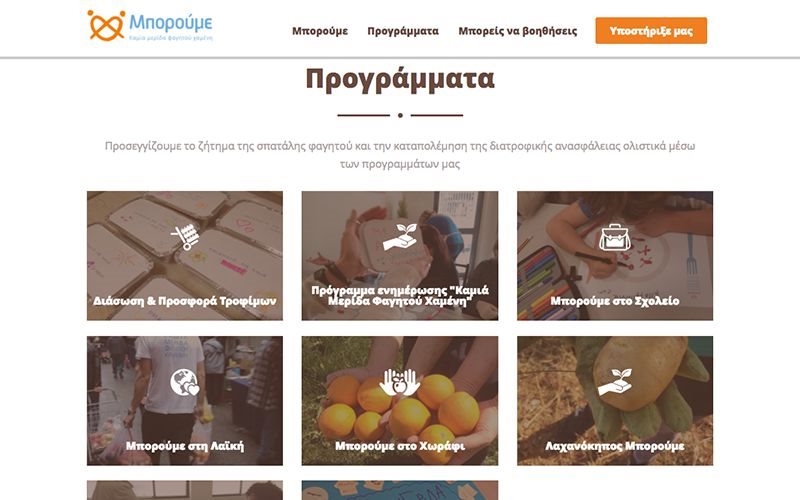Click the globe with heart icon
The height and width of the screenshot is (500, 800).
[184, 383]
